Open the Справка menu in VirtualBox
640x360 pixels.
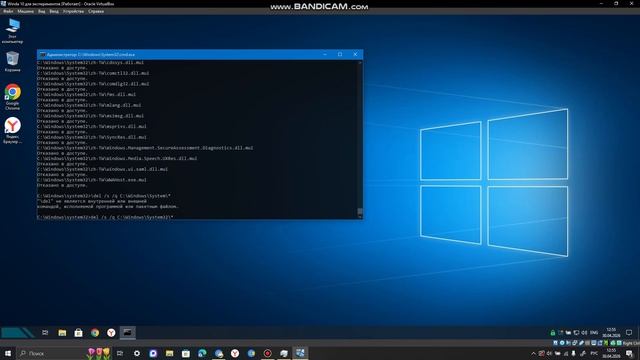coord(96,11)
